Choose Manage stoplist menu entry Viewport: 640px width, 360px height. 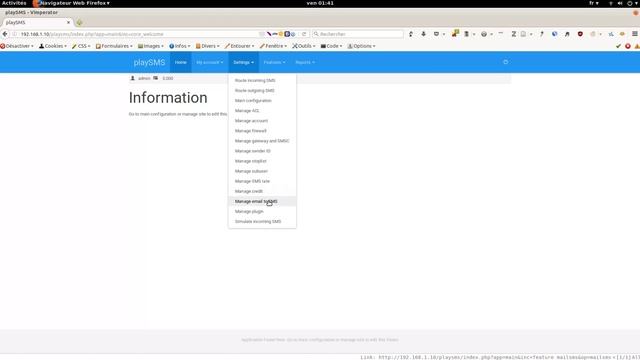click(262, 161)
